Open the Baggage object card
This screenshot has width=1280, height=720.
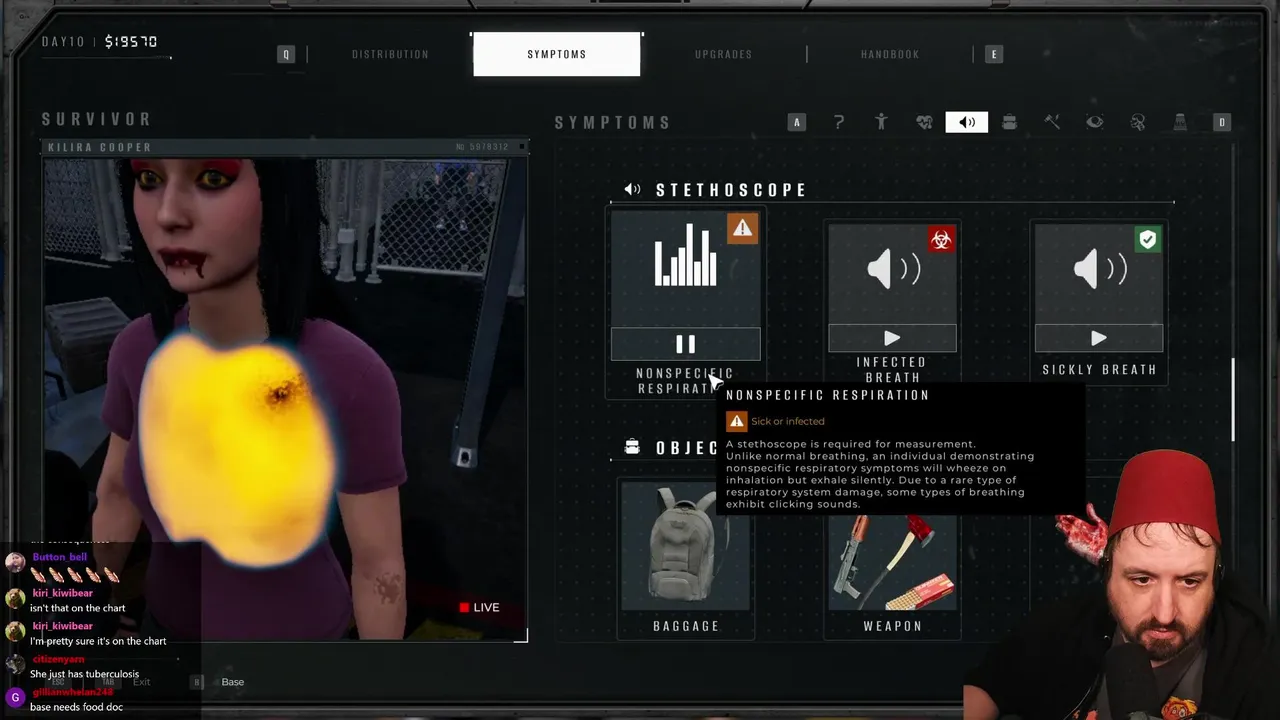coord(686,558)
